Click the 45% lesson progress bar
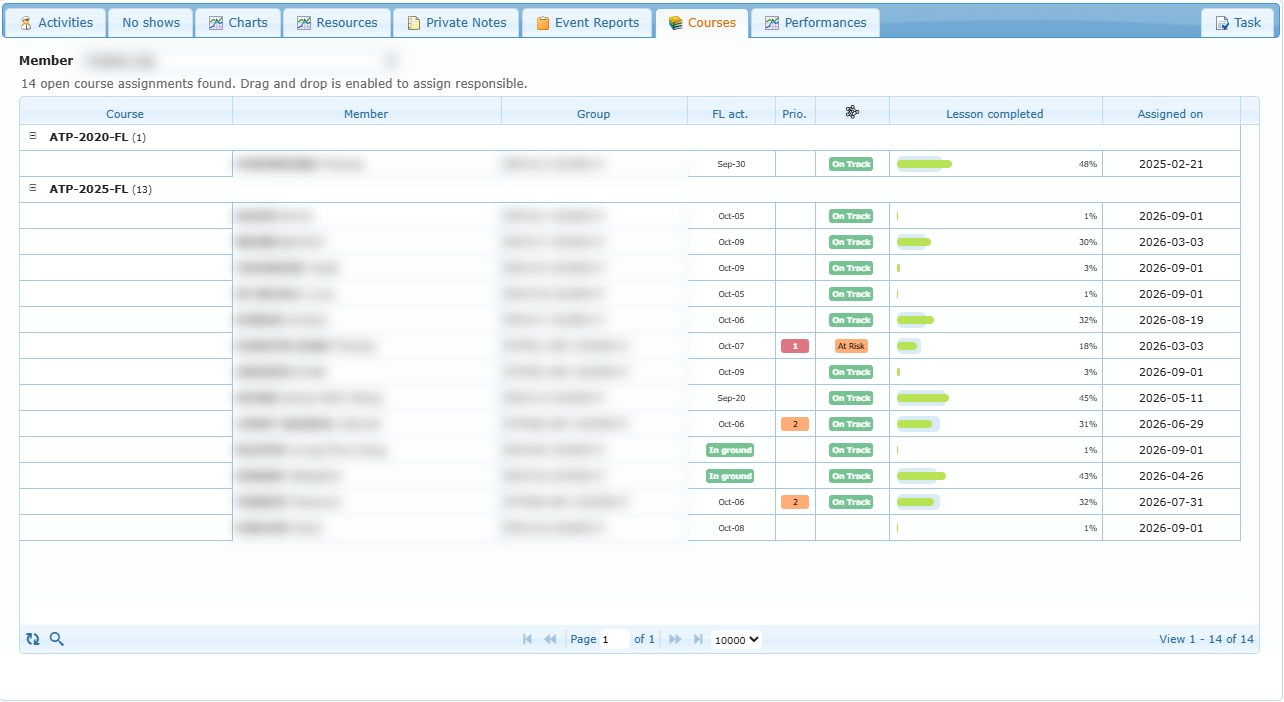 point(922,398)
